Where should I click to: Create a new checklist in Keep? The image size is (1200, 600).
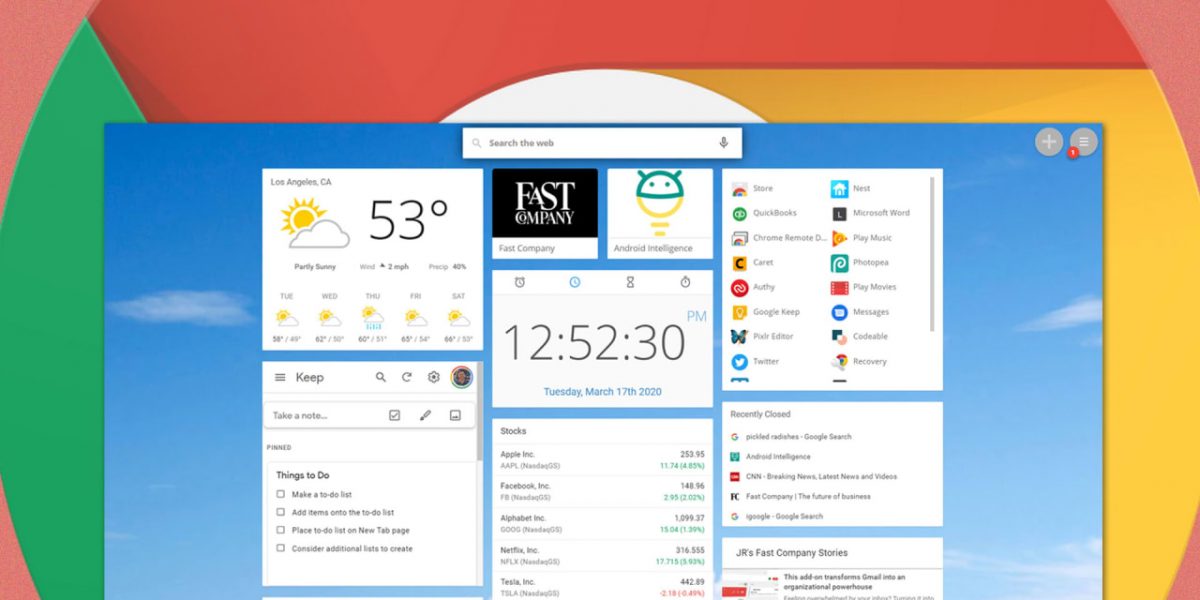tap(394, 414)
